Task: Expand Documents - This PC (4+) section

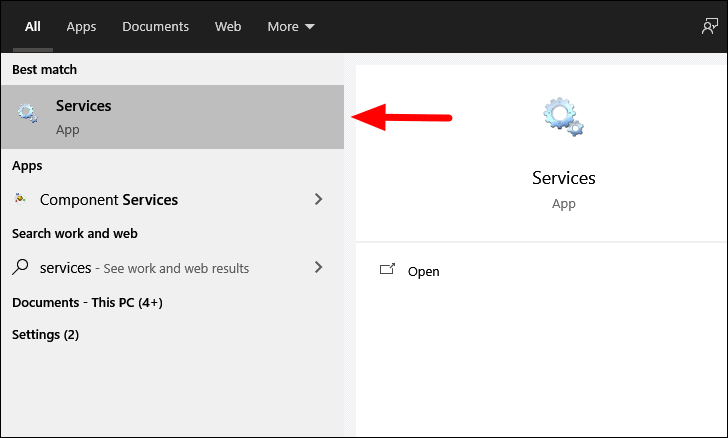Action: [87, 302]
